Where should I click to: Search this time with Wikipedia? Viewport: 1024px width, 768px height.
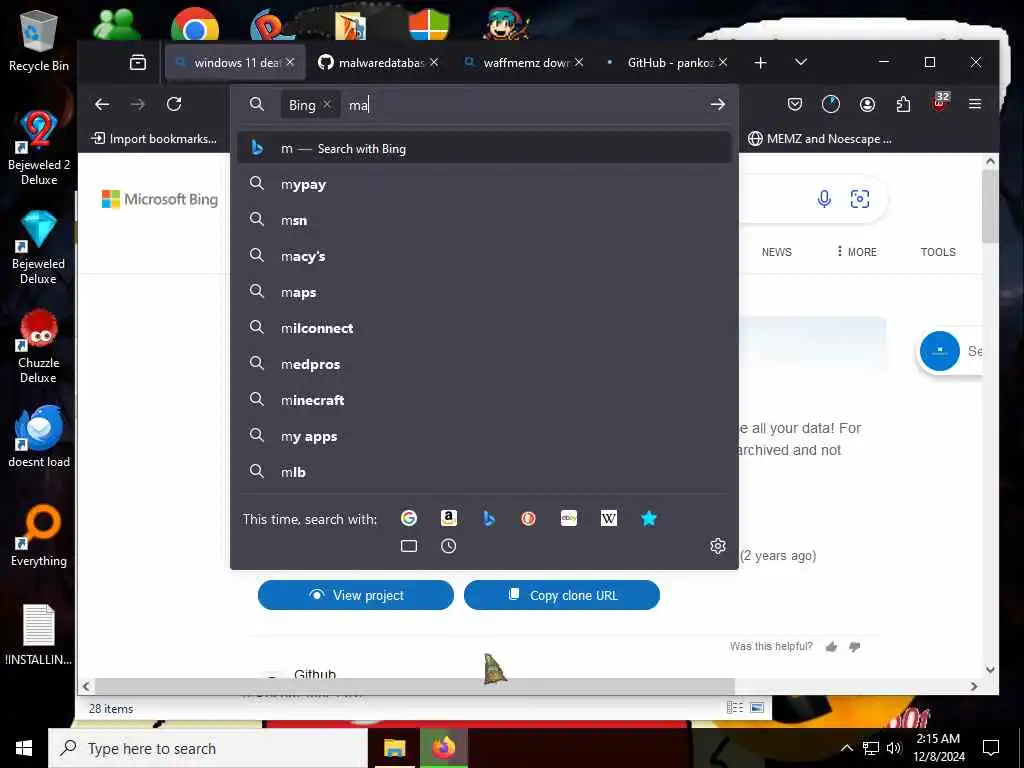click(x=609, y=519)
